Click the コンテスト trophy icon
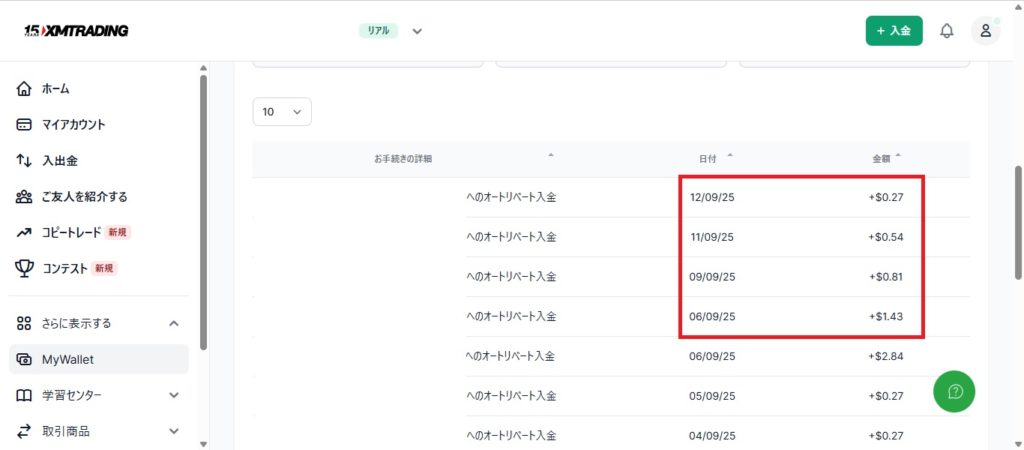The image size is (1024, 450). [x=25, y=268]
